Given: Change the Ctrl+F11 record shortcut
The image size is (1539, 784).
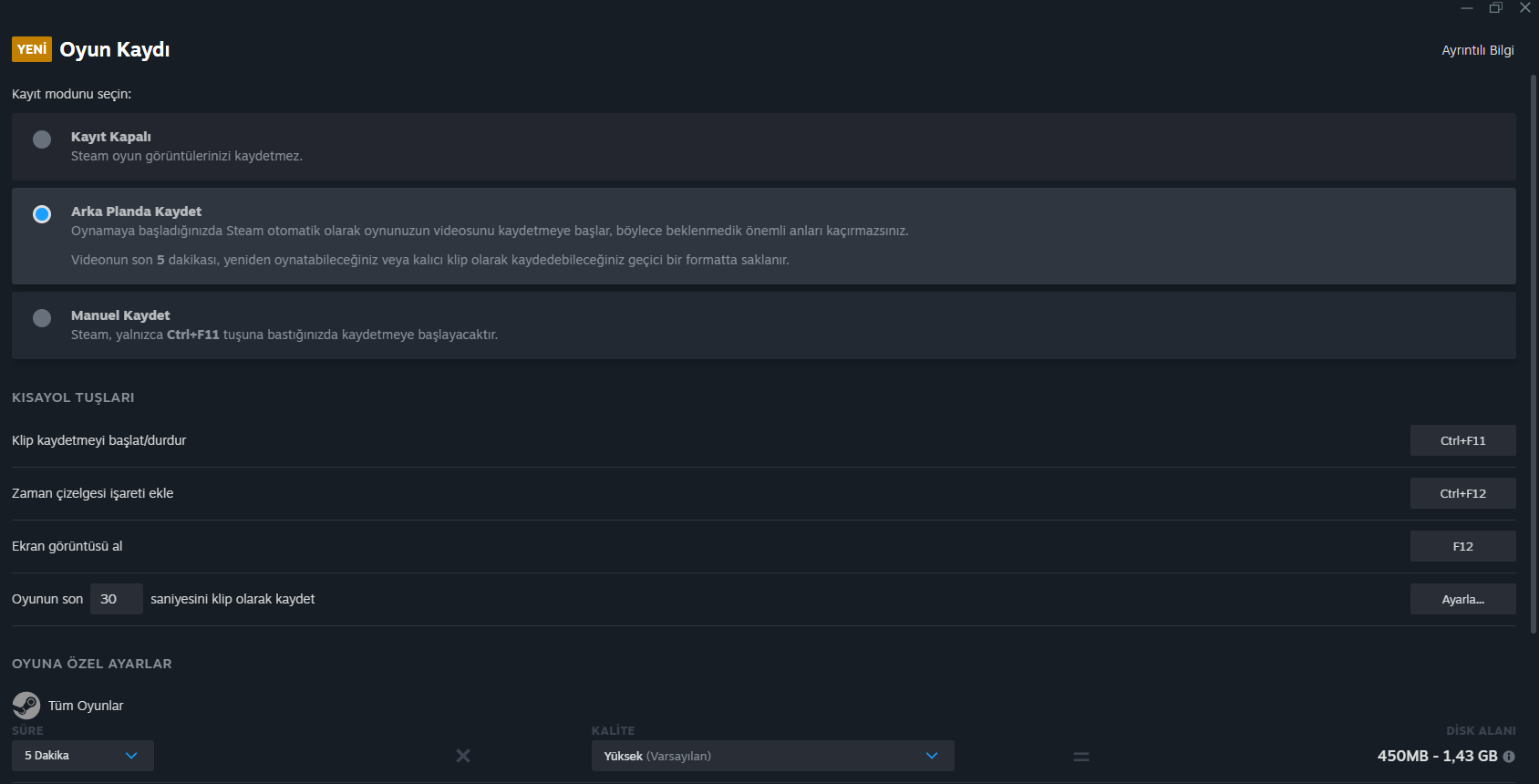Looking at the screenshot, I should click(x=1463, y=440).
